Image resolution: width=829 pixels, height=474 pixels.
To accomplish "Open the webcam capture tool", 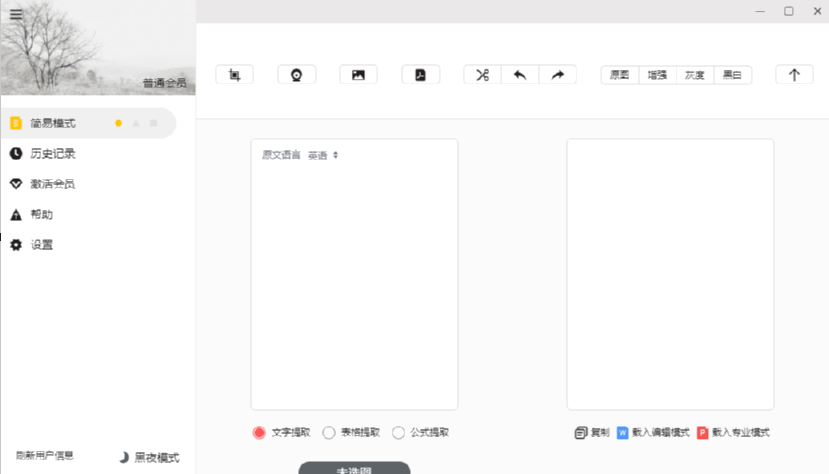I will click(x=297, y=75).
